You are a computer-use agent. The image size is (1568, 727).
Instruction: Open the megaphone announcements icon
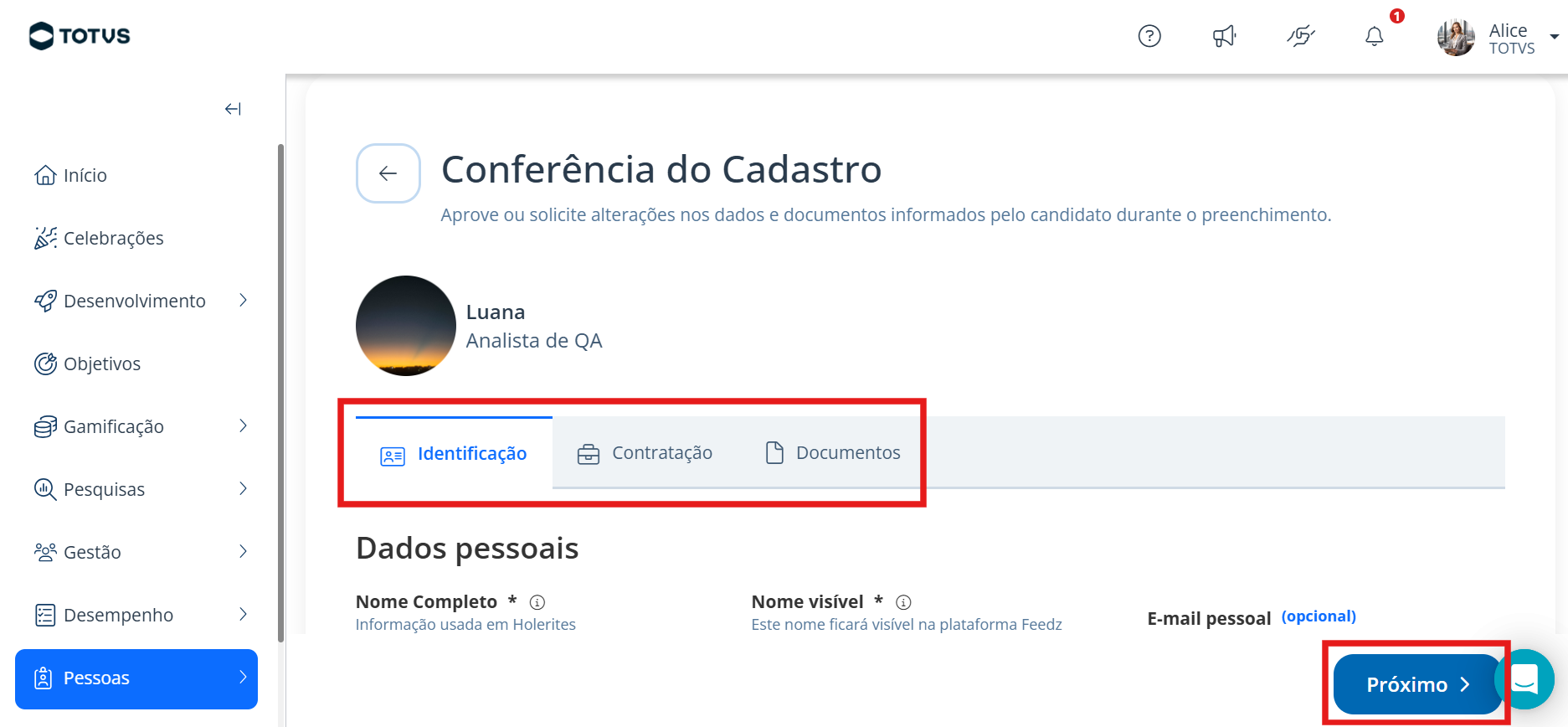pyautogui.click(x=1225, y=36)
